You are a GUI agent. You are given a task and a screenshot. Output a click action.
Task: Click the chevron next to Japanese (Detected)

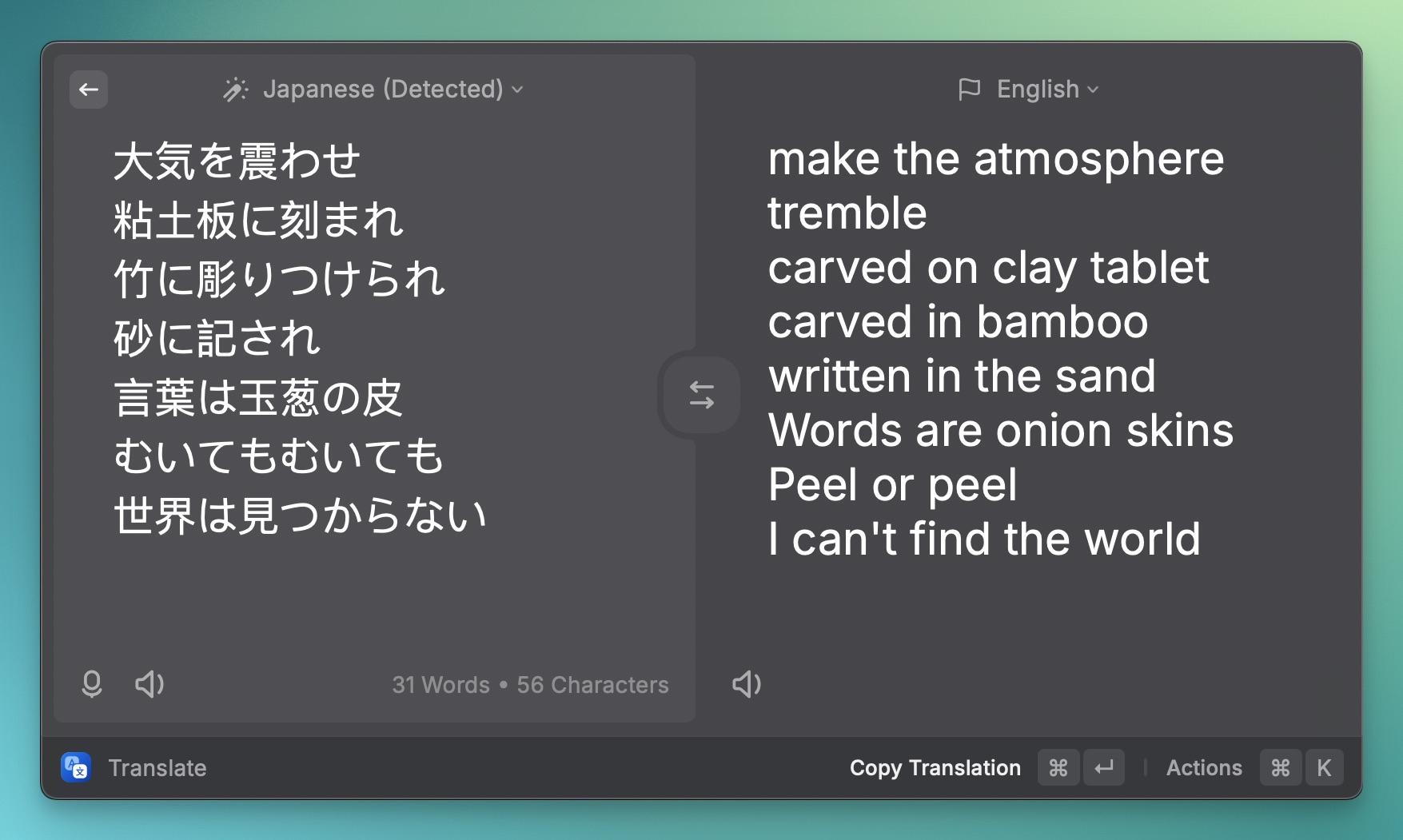coord(518,90)
